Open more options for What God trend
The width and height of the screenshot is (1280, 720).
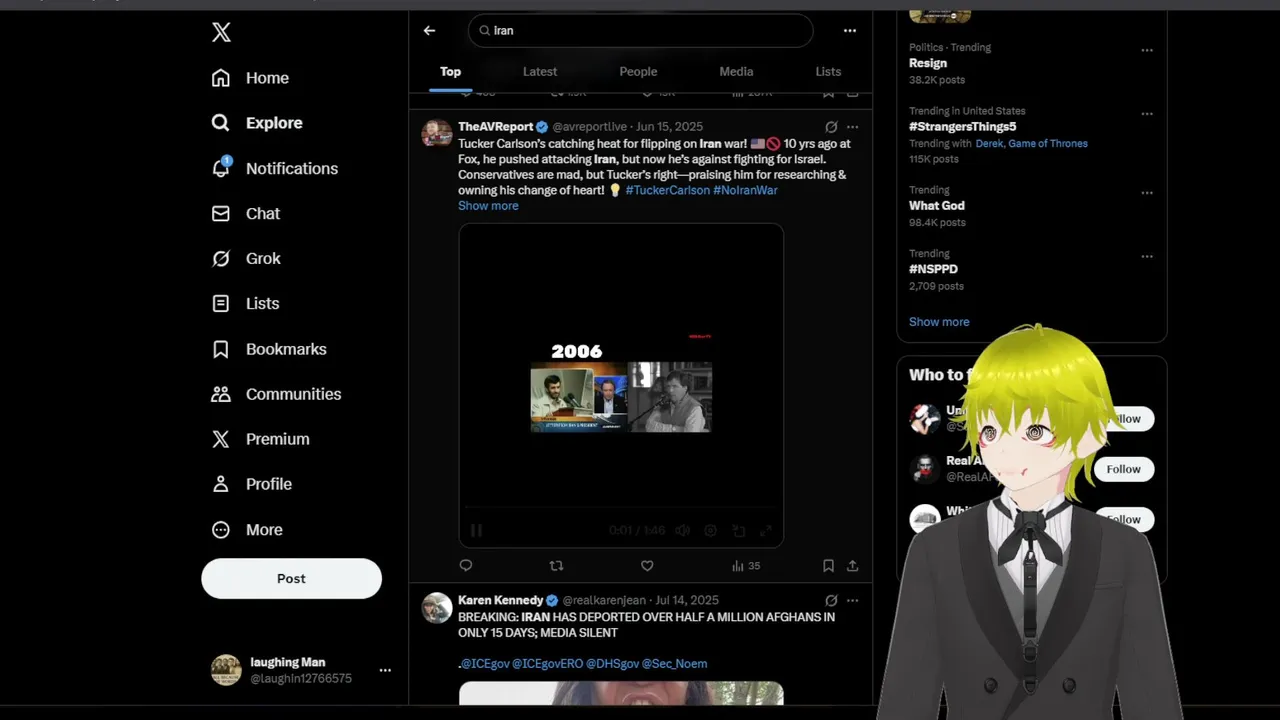1147,193
